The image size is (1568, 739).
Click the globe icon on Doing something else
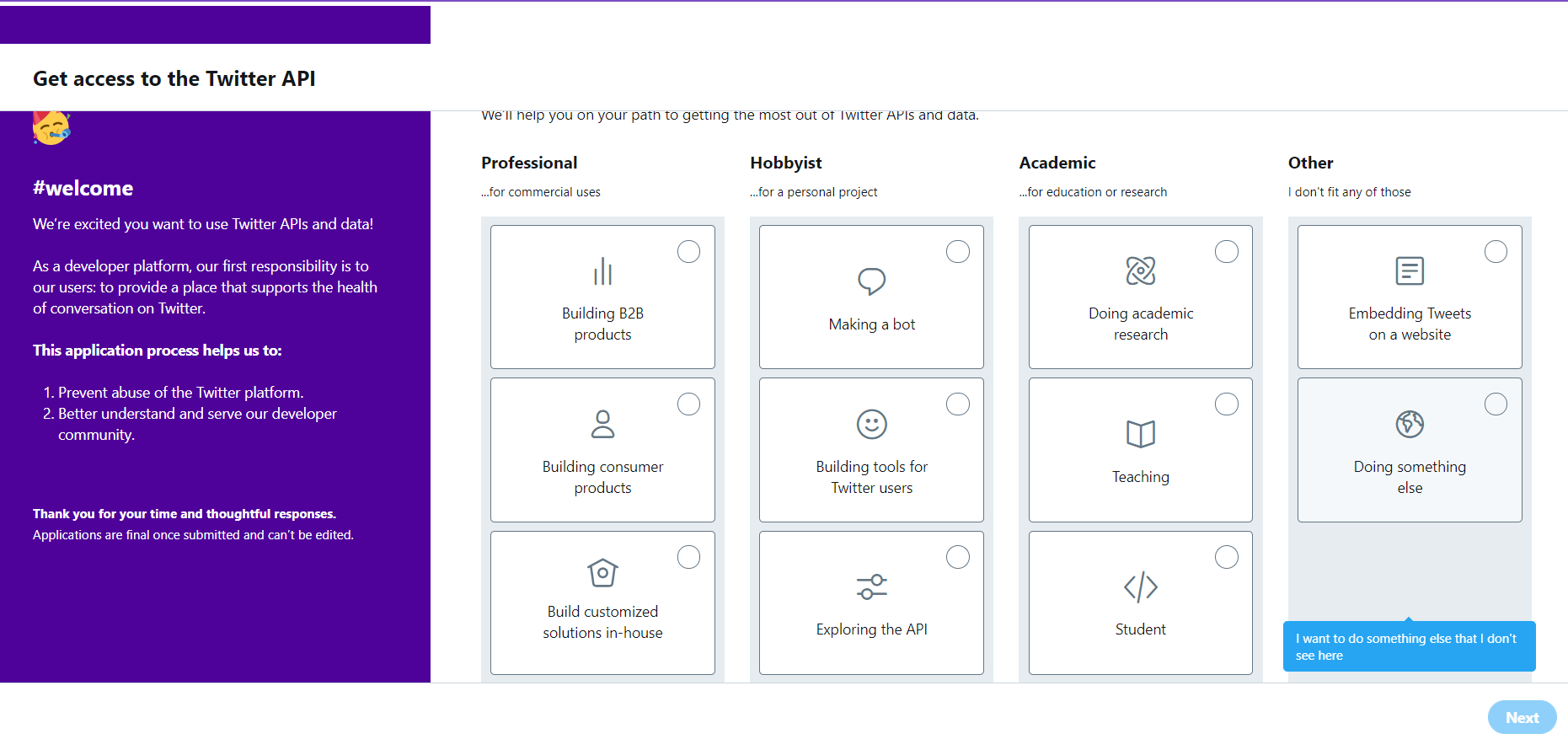point(1410,424)
